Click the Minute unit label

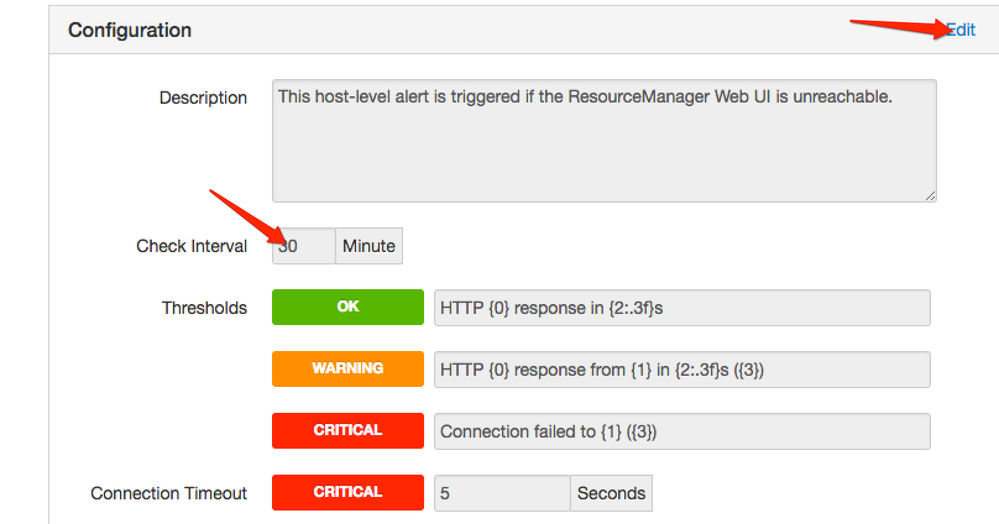[369, 246]
